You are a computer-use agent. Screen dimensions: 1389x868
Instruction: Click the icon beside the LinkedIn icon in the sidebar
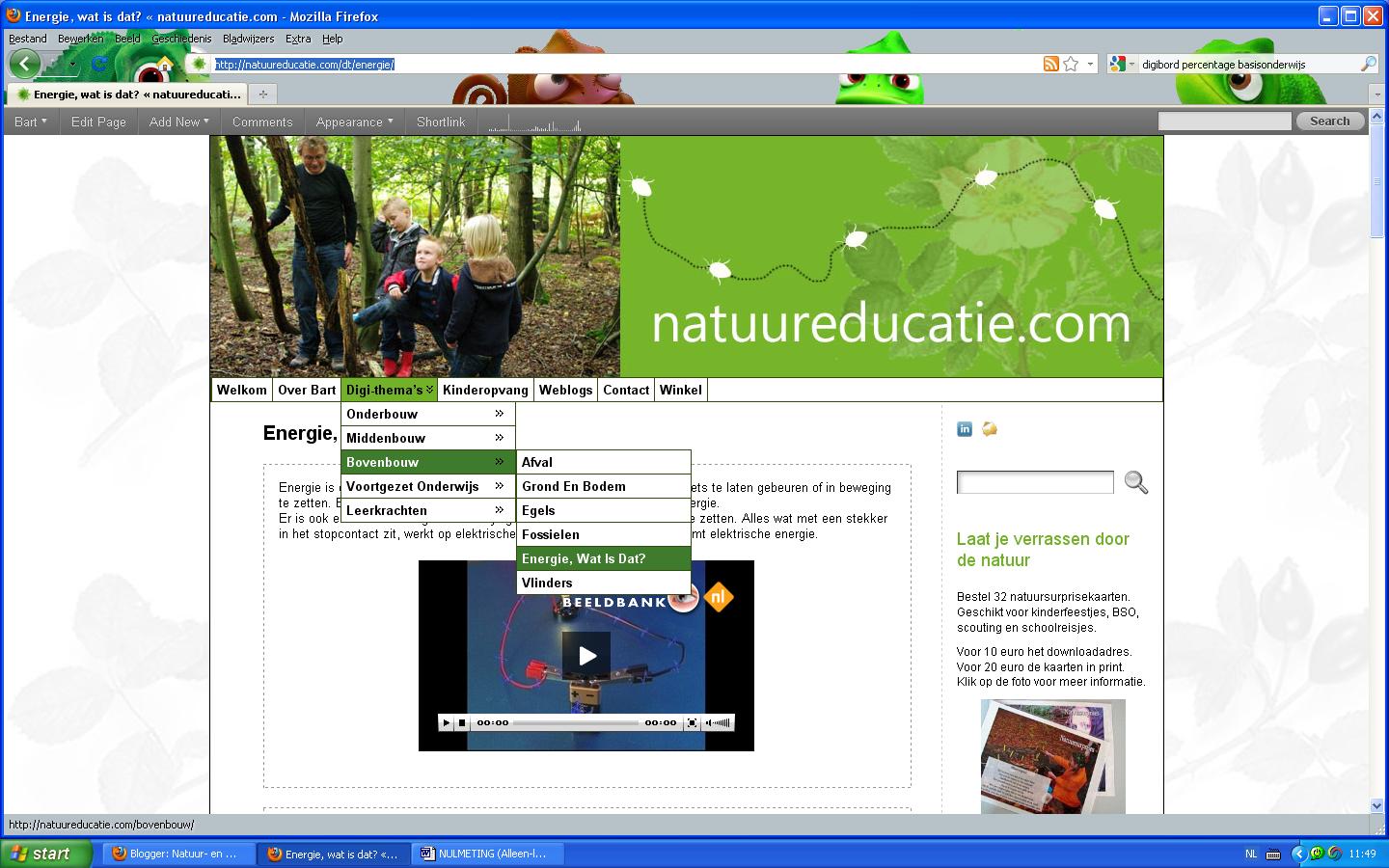(x=990, y=429)
